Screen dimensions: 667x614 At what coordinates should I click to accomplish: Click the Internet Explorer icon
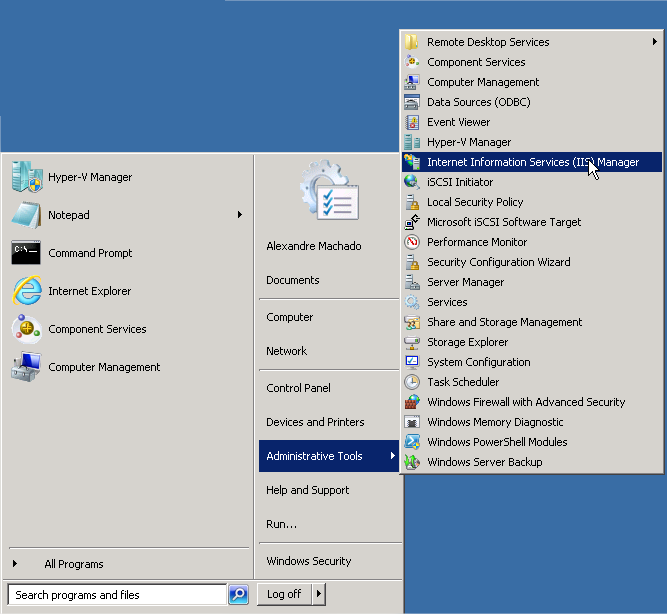coord(27,291)
